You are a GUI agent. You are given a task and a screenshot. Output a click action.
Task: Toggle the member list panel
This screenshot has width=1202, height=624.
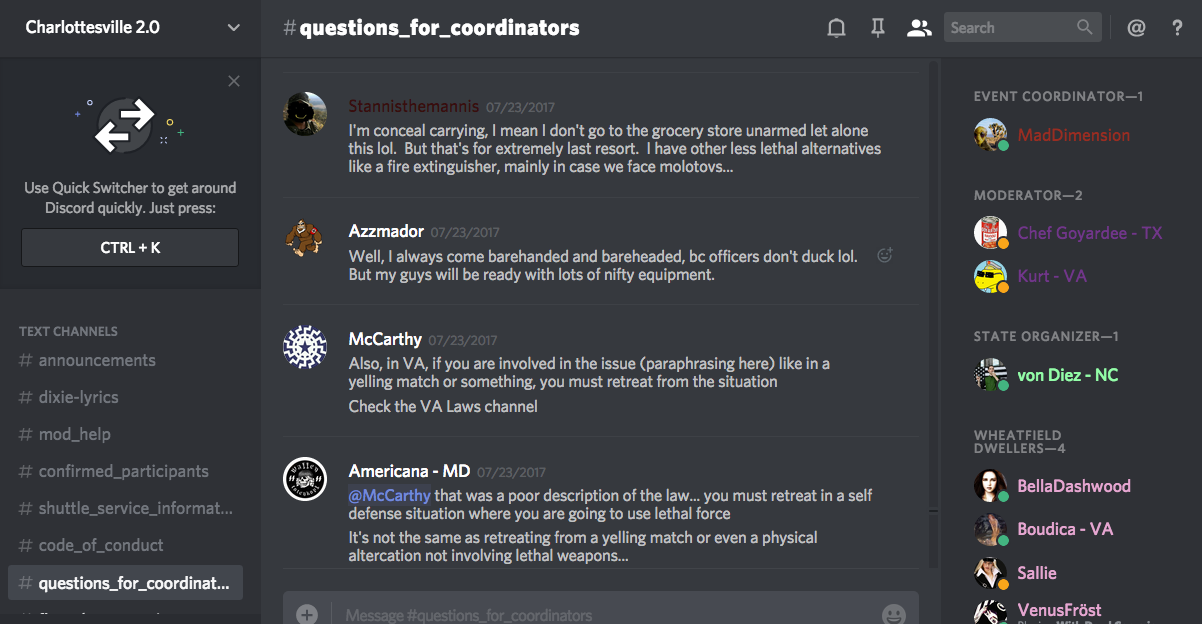[x=918, y=28]
